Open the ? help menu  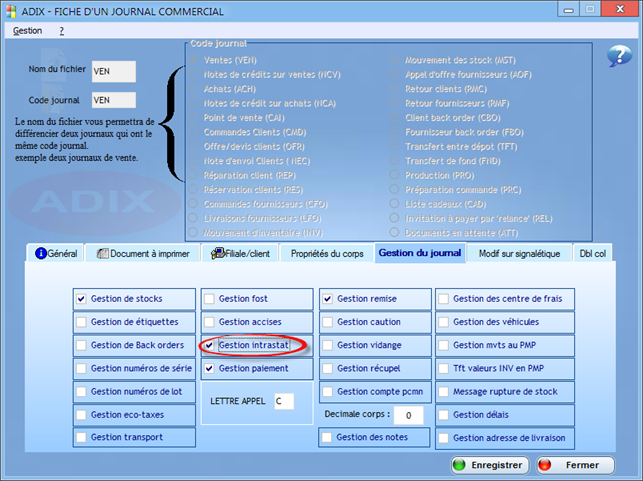61,31
